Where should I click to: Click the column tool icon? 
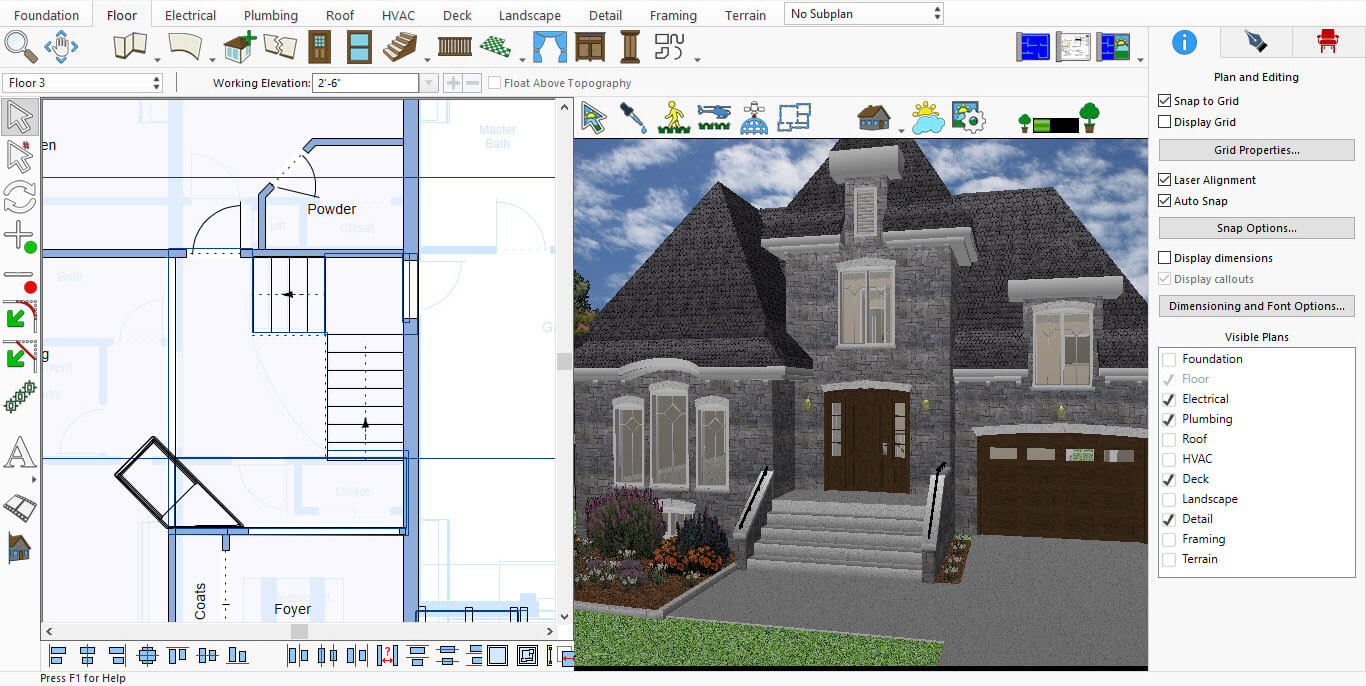(x=629, y=46)
